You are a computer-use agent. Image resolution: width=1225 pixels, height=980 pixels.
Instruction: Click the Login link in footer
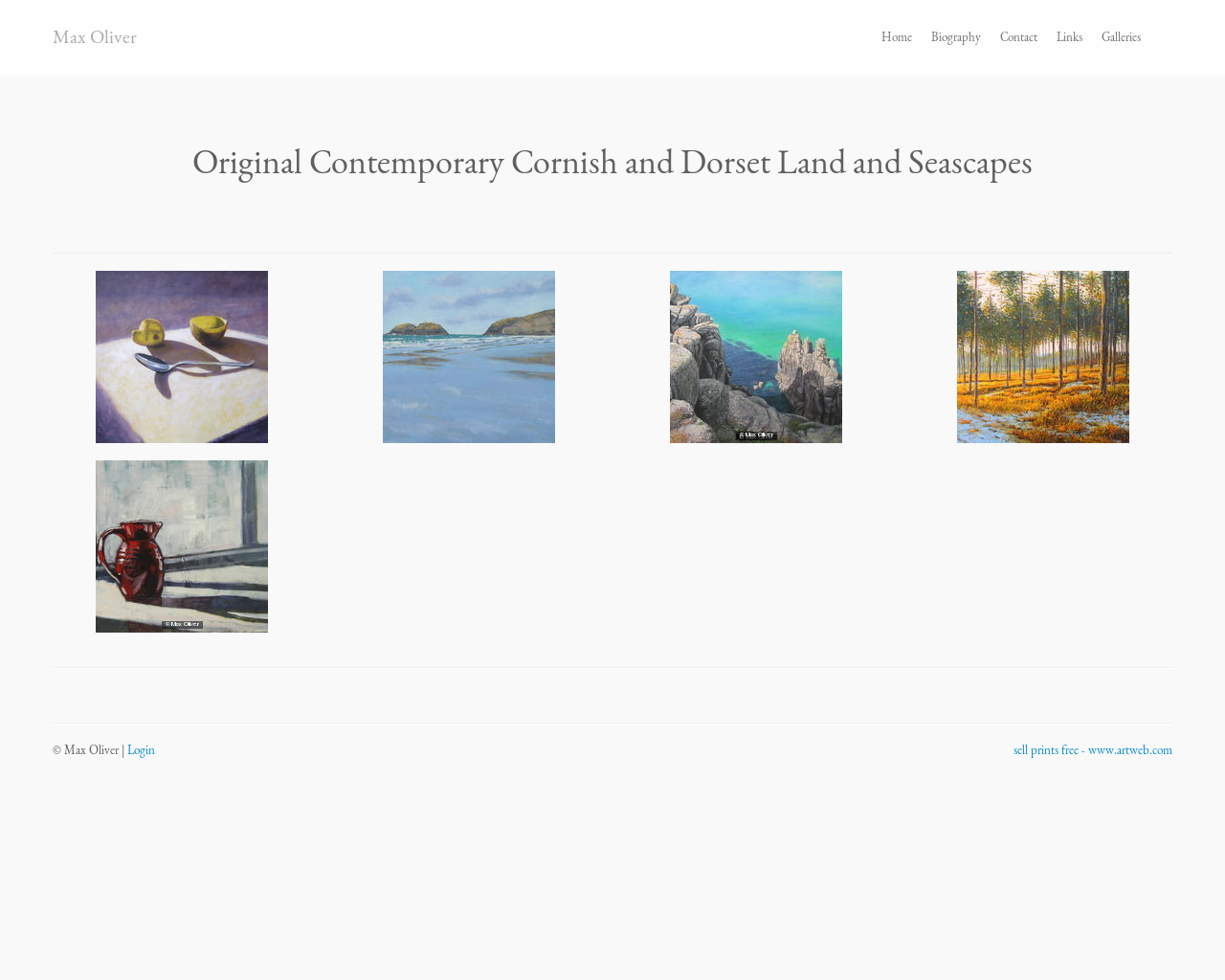(x=141, y=750)
